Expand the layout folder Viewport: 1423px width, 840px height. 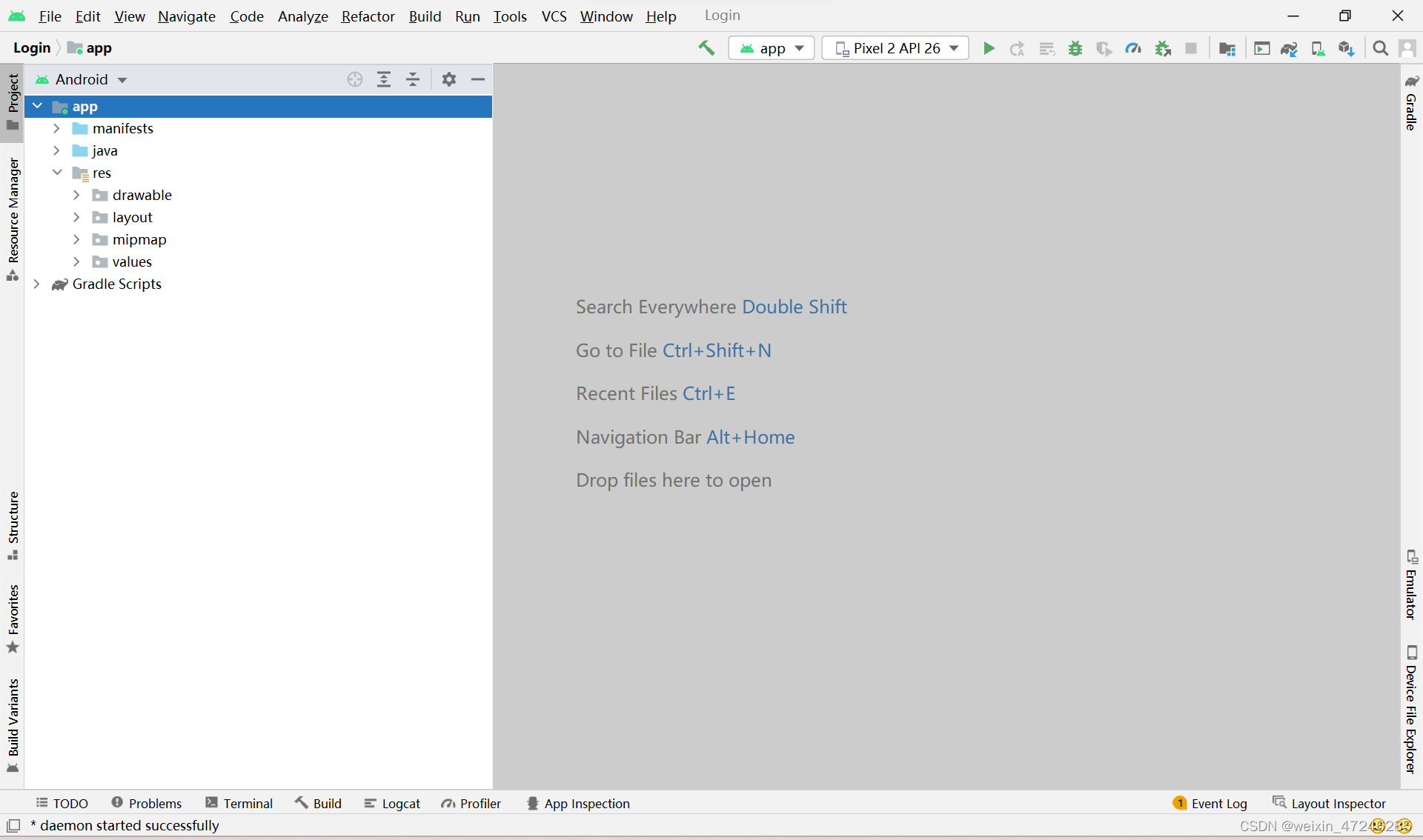[x=76, y=217]
